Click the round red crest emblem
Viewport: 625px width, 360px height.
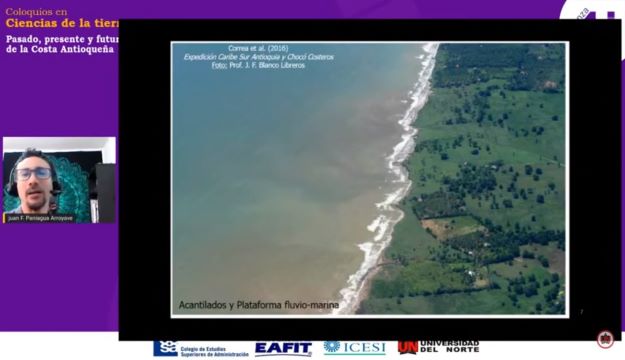click(x=605, y=339)
